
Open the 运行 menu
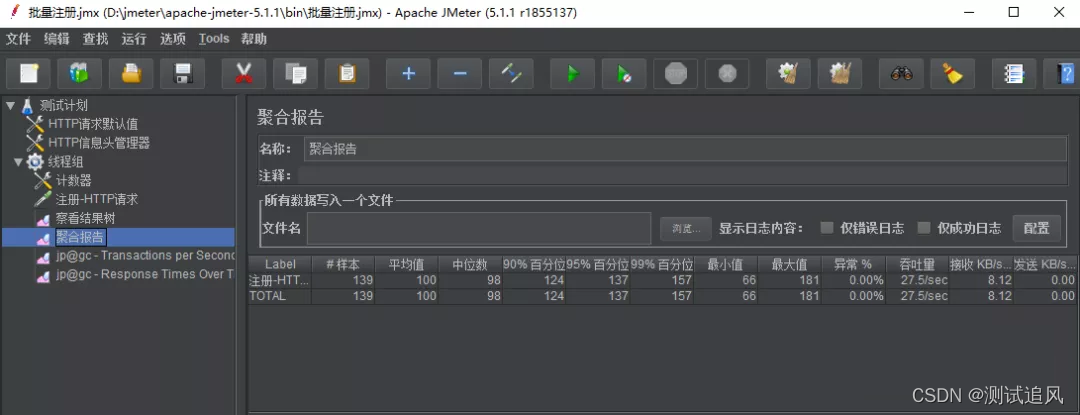pyautogui.click(x=134, y=39)
